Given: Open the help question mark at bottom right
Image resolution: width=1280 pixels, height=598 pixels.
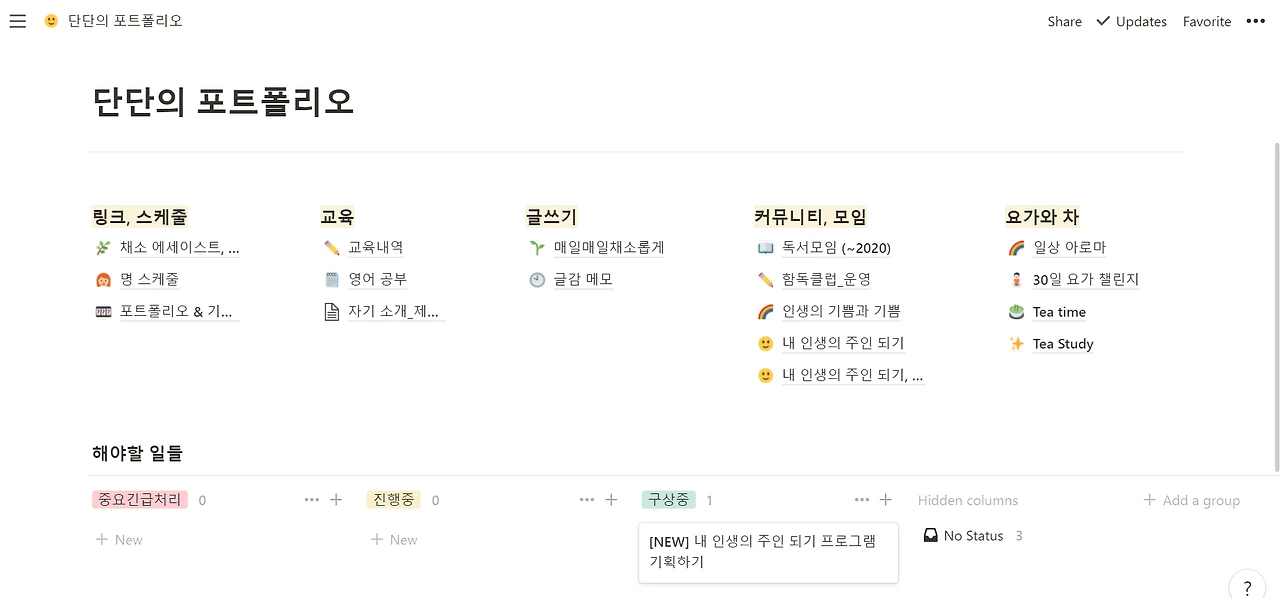Looking at the screenshot, I should click(1246, 587).
